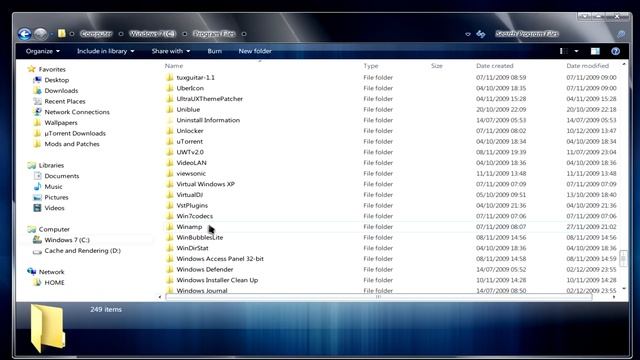Open the Videos library

(x=54, y=208)
